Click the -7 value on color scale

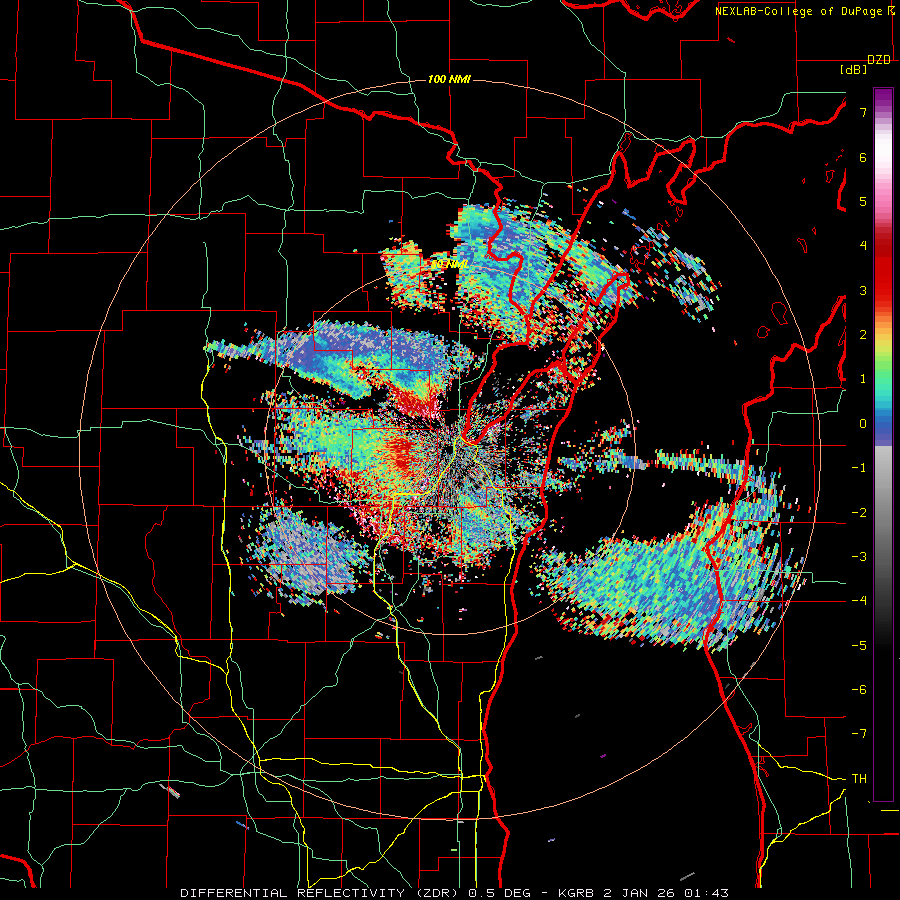tap(859, 734)
